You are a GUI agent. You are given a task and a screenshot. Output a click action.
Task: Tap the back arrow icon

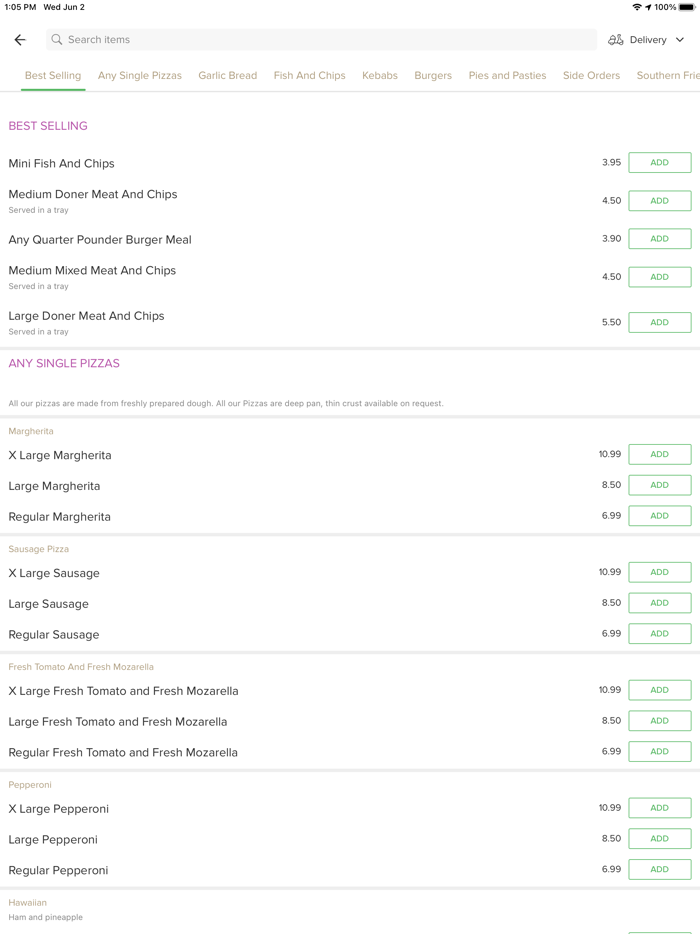click(20, 40)
